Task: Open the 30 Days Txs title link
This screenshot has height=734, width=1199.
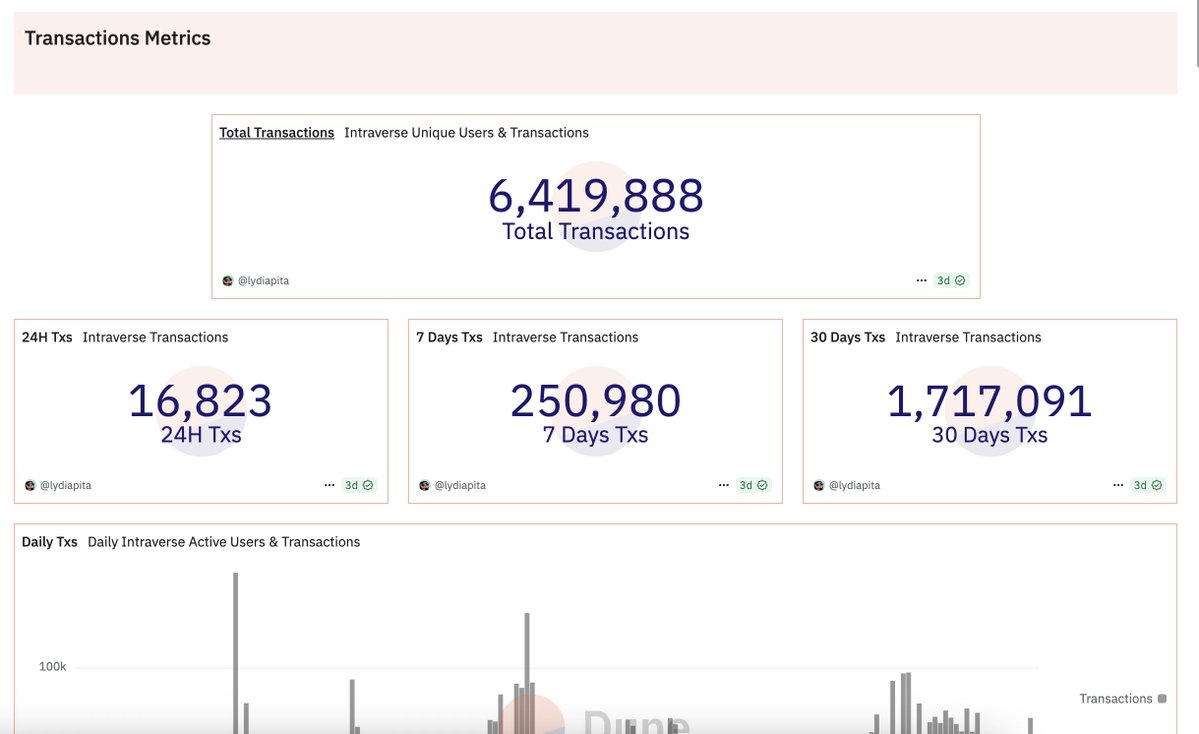Action: pyautogui.click(x=847, y=337)
